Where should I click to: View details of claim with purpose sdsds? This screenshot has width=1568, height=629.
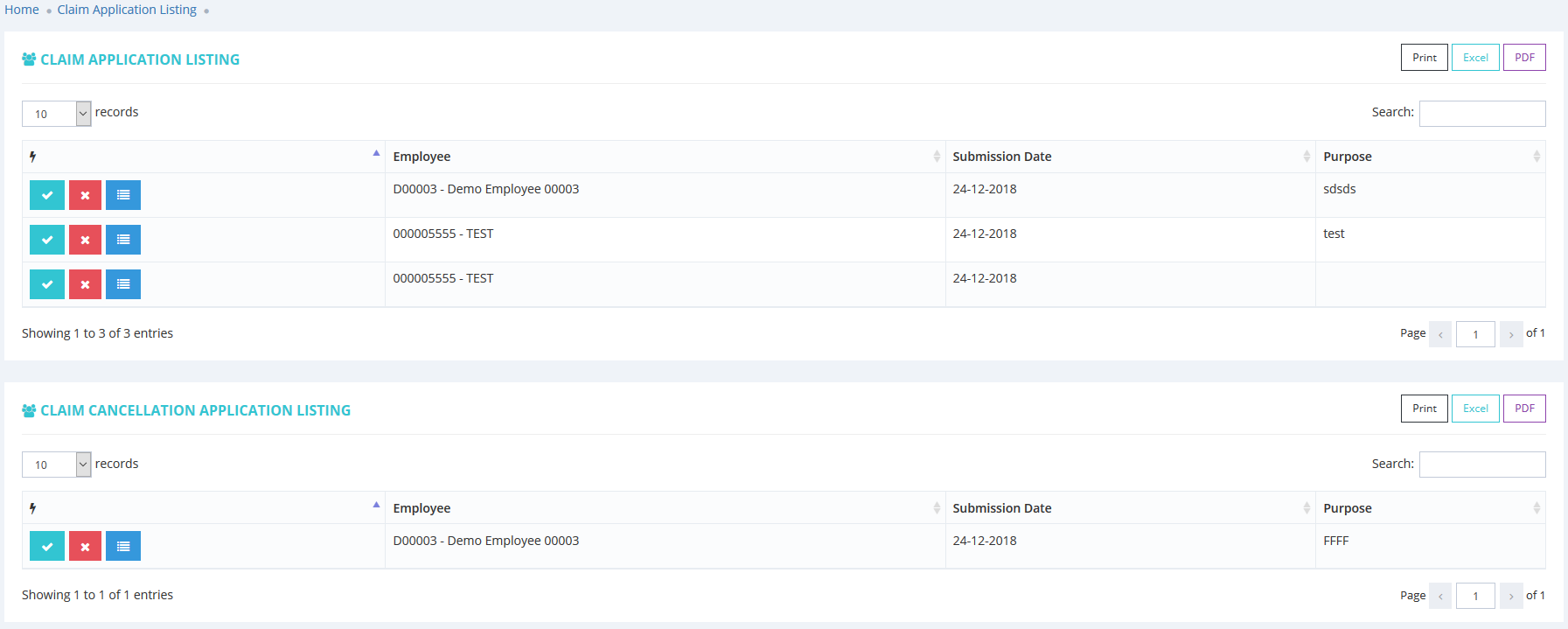123,195
